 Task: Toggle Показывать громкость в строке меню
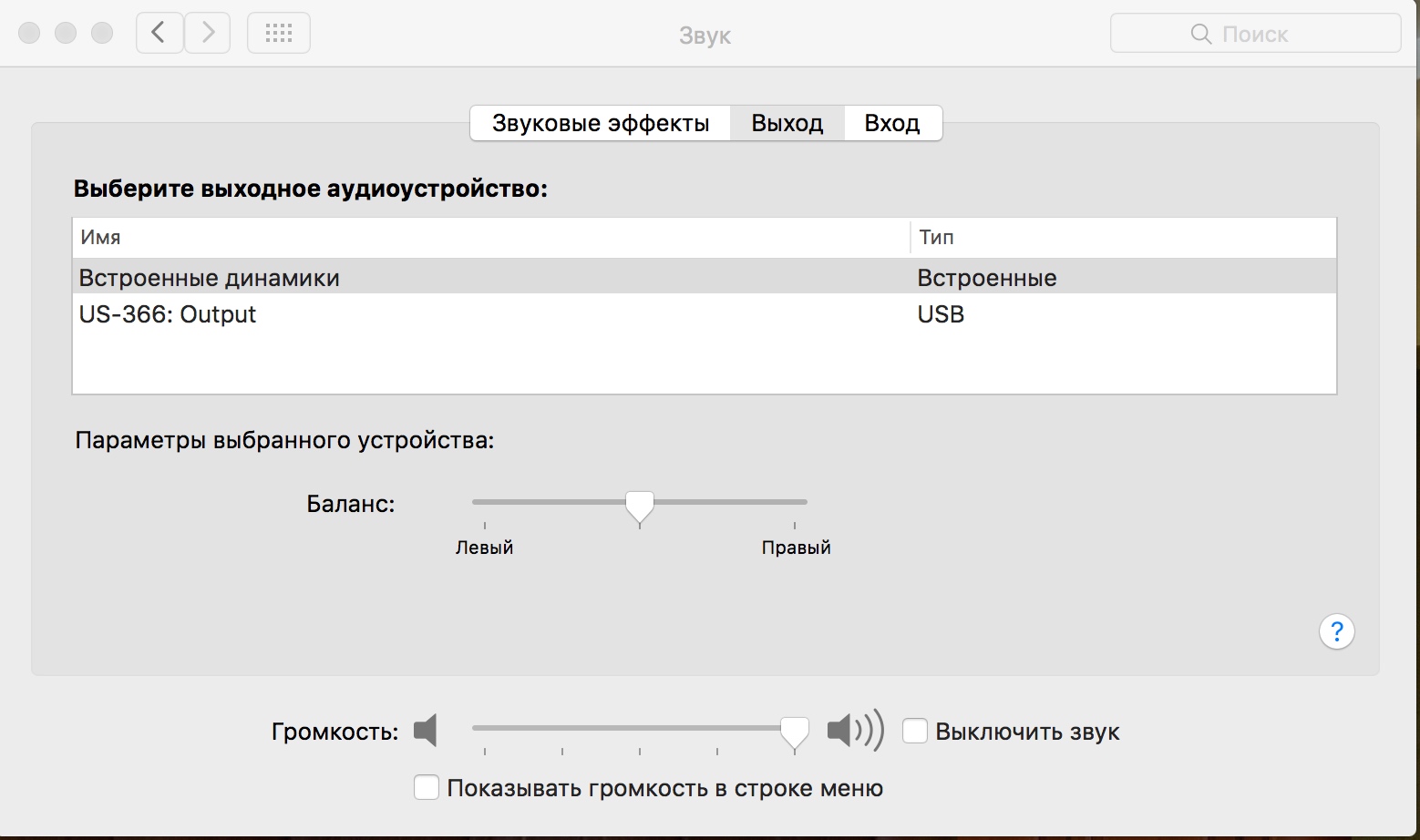pos(427,788)
